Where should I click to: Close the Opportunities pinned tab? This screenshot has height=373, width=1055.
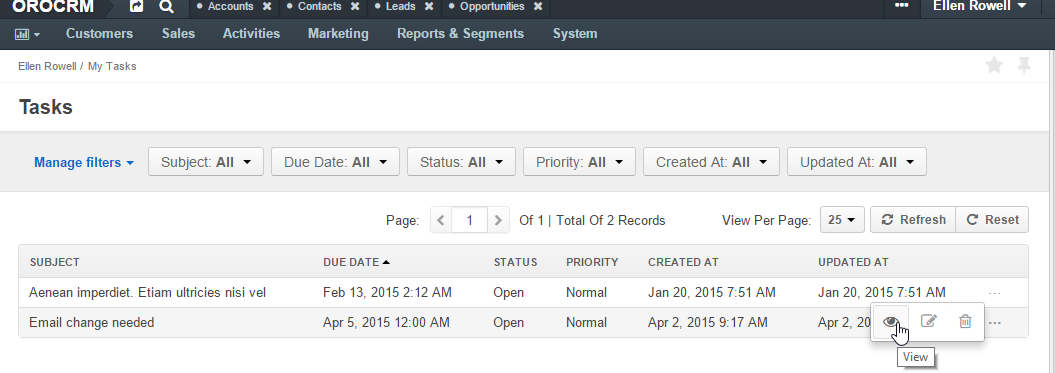coord(538,7)
